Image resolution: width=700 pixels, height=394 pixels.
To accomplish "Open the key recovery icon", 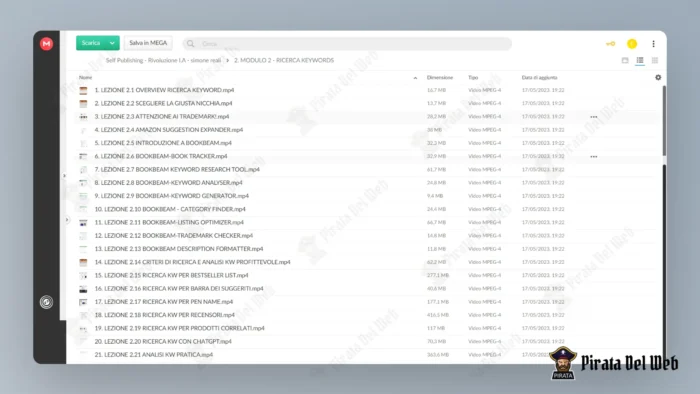I will tap(610, 44).
